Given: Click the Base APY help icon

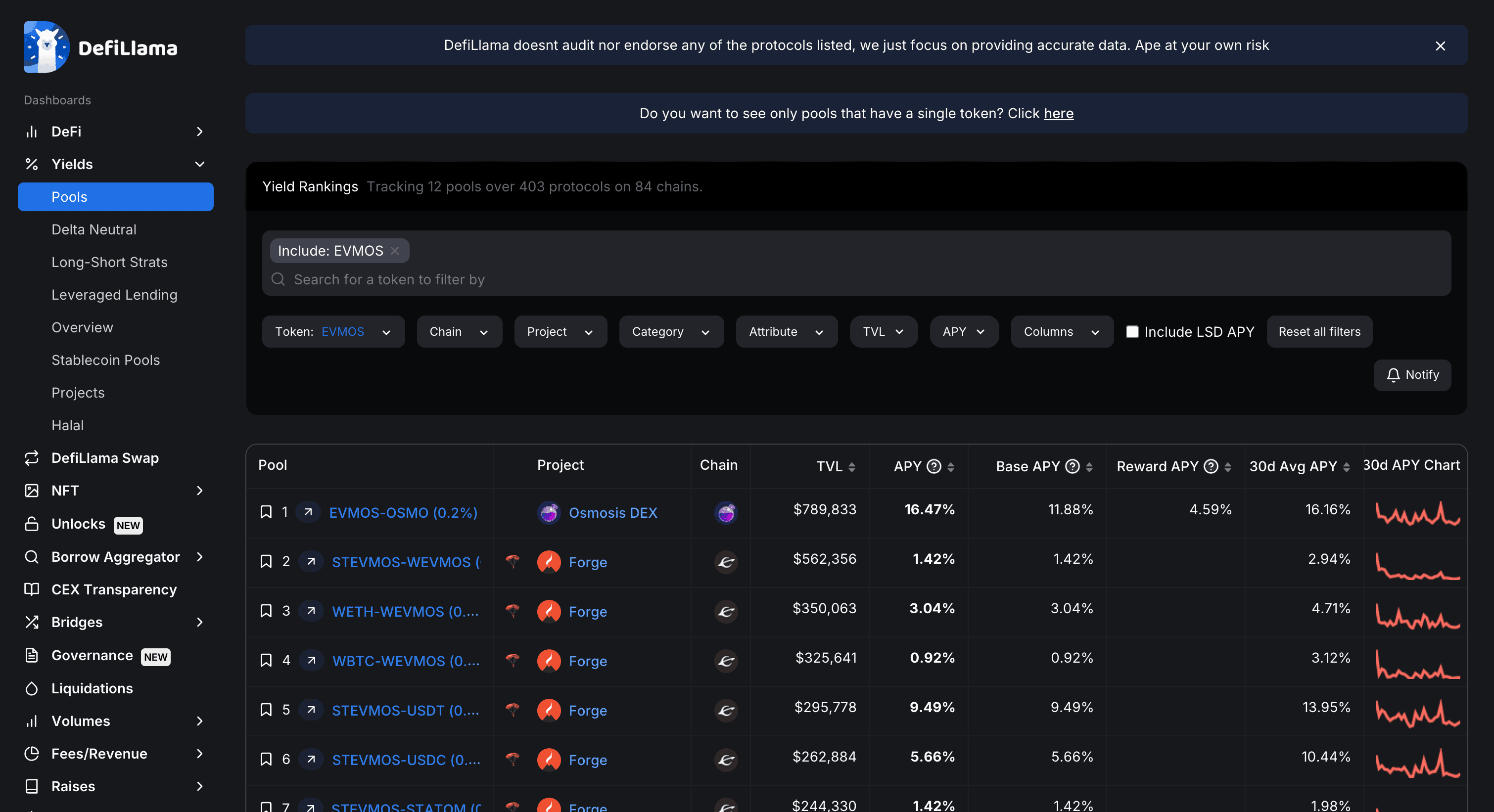Looking at the screenshot, I should click(1073, 466).
